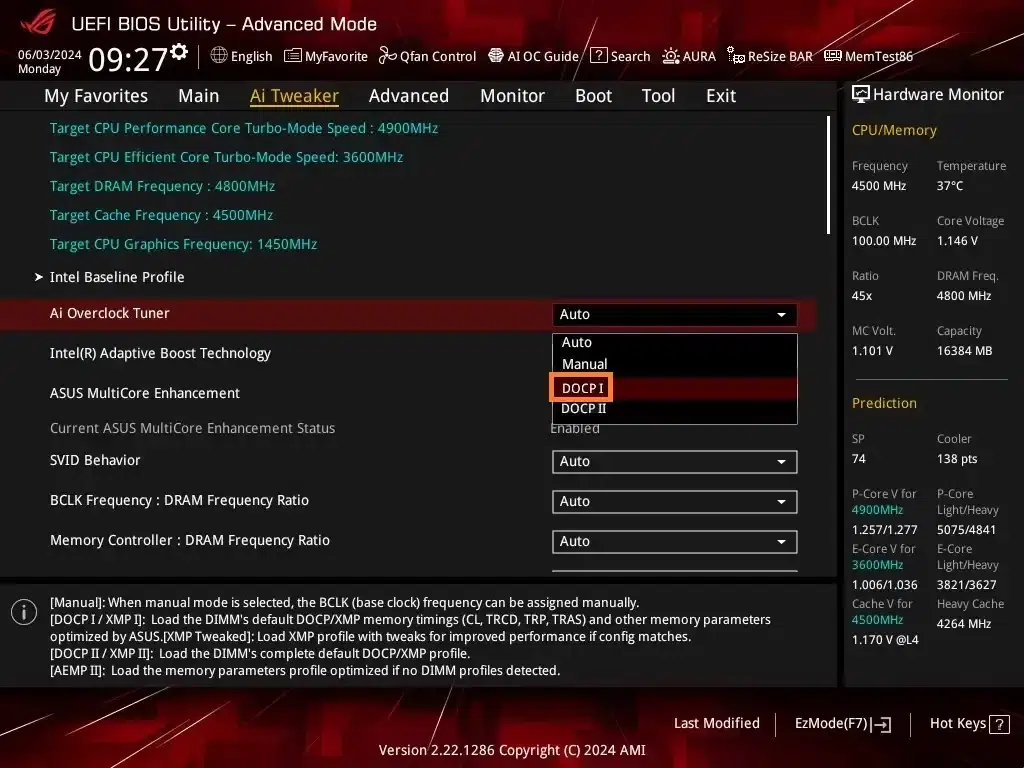Open Qfan Control fan icon

(387, 56)
